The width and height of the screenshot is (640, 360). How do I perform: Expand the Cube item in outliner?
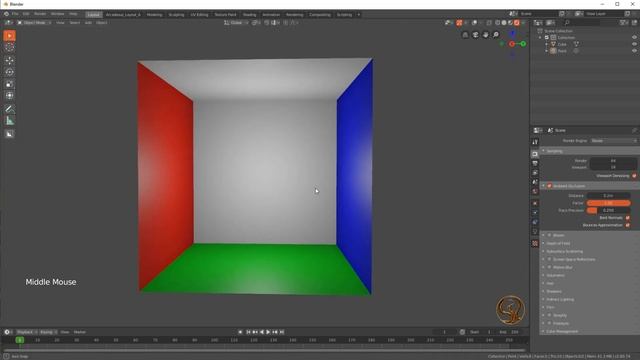point(547,44)
